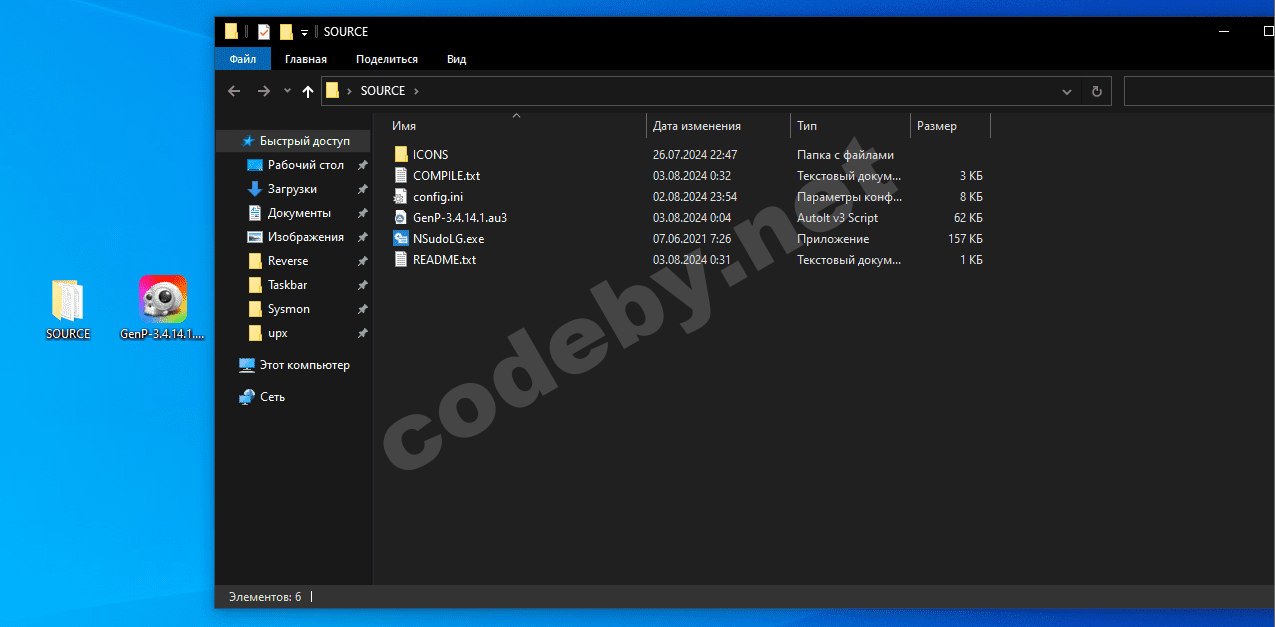The height and width of the screenshot is (627, 1275).
Task: Sort files by Дата изменения column
Action: click(696, 126)
